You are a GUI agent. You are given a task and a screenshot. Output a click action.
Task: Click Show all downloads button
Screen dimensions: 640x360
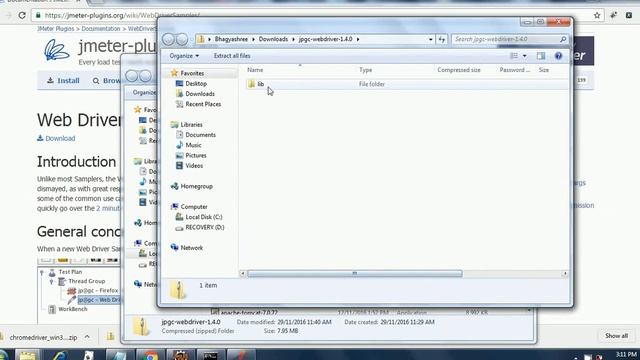(616, 336)
